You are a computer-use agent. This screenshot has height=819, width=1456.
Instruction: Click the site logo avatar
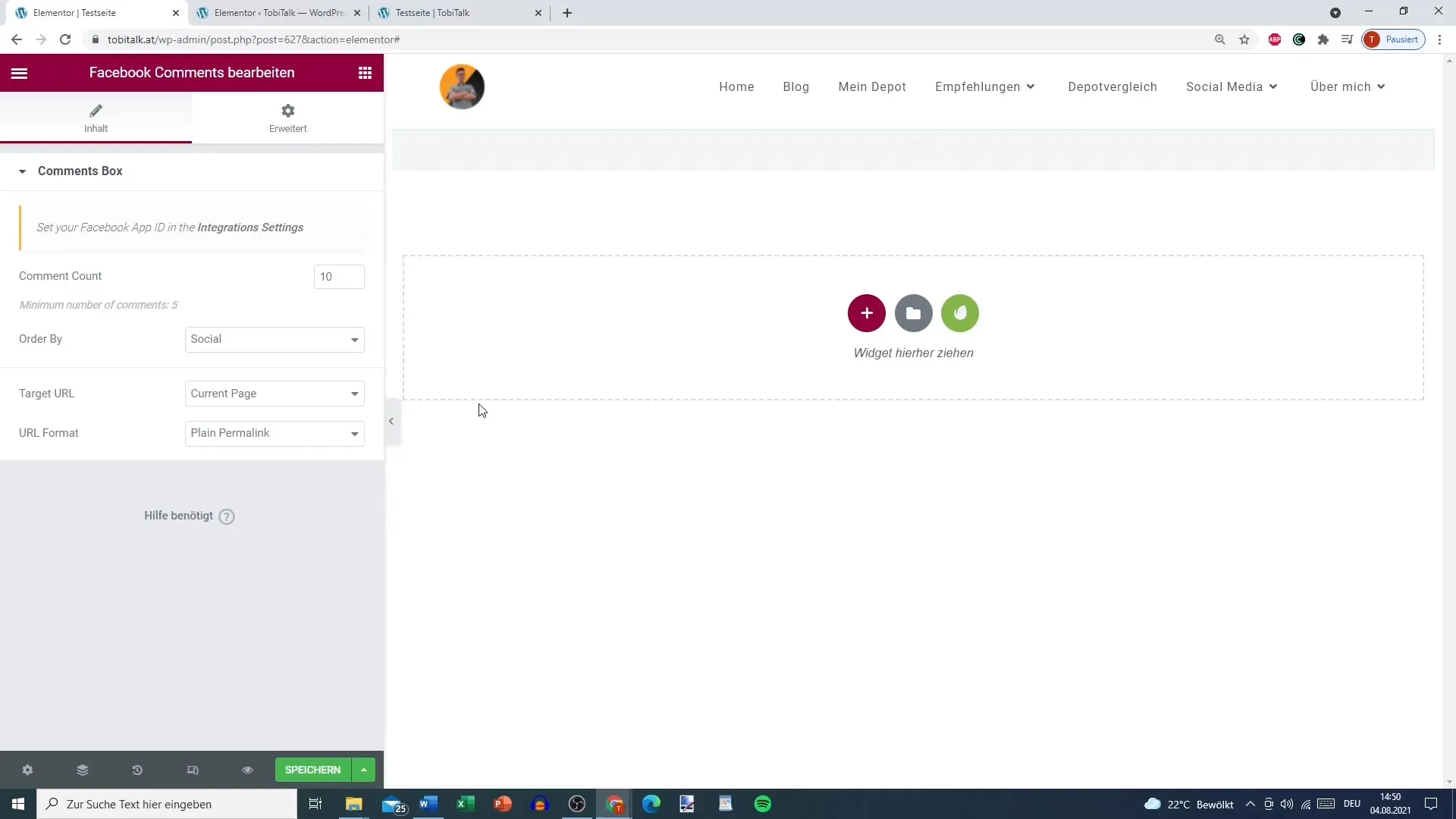(462, 86)
